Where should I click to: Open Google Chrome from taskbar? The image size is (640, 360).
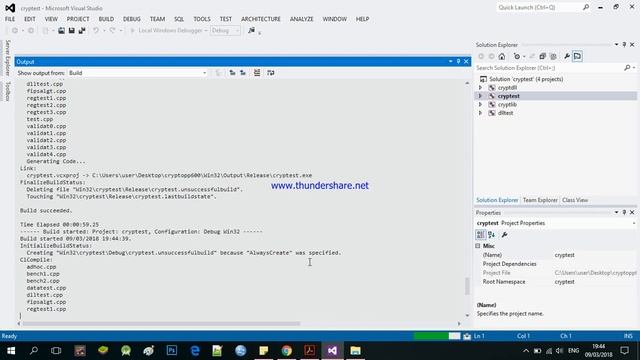point(287,351)
